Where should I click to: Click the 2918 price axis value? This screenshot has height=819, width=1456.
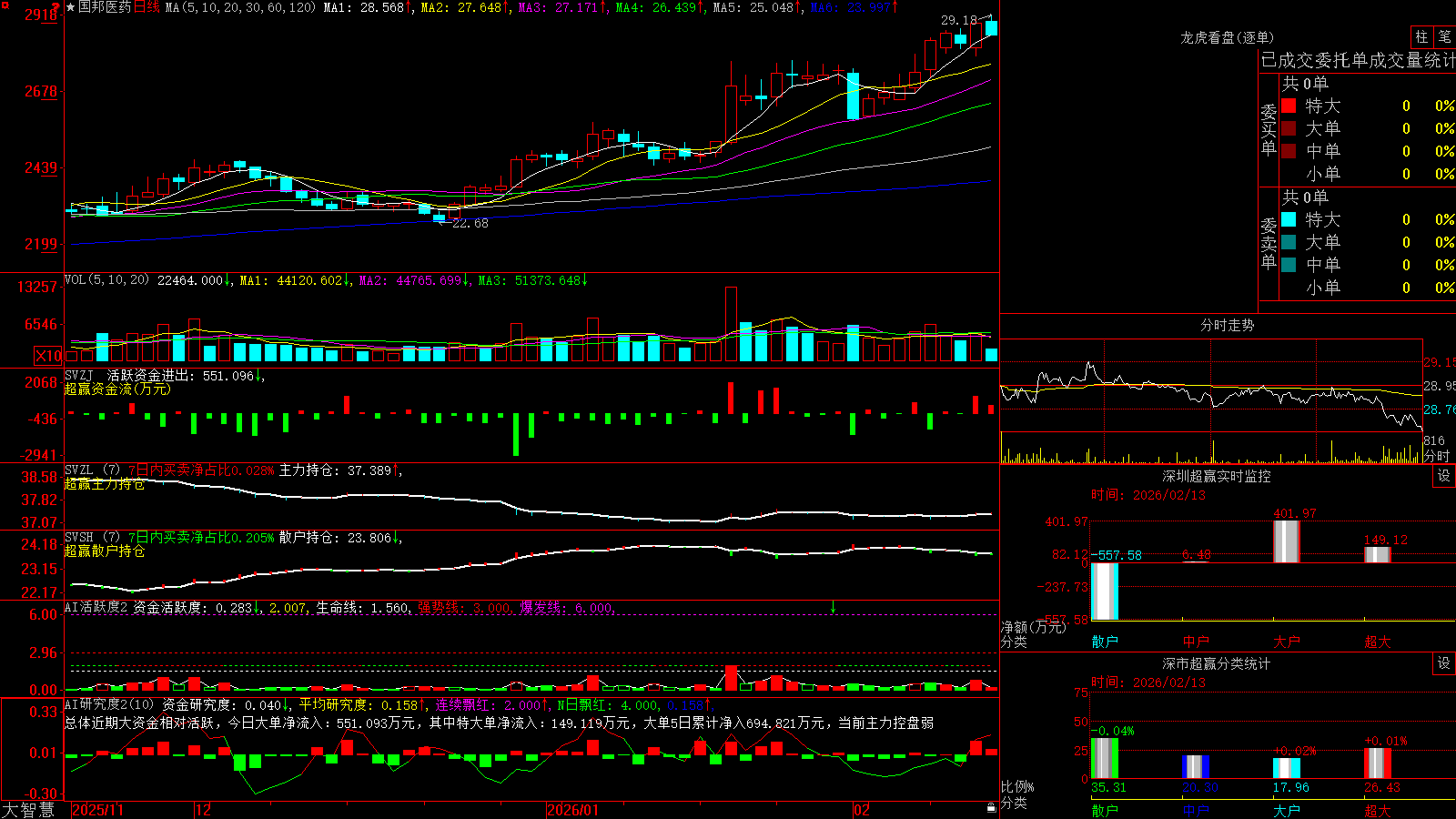pyautogui.click(x=41, y=15)
